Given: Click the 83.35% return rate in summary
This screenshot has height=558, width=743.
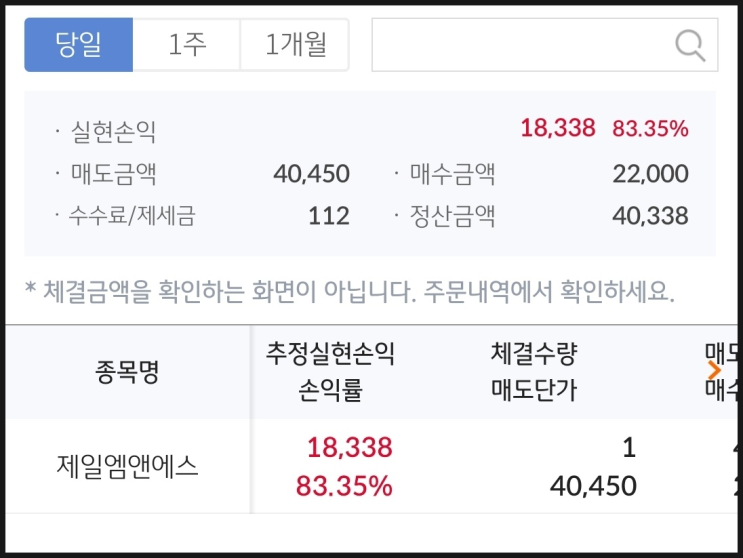Looking at the screenshot, I should tap(650, 128).
